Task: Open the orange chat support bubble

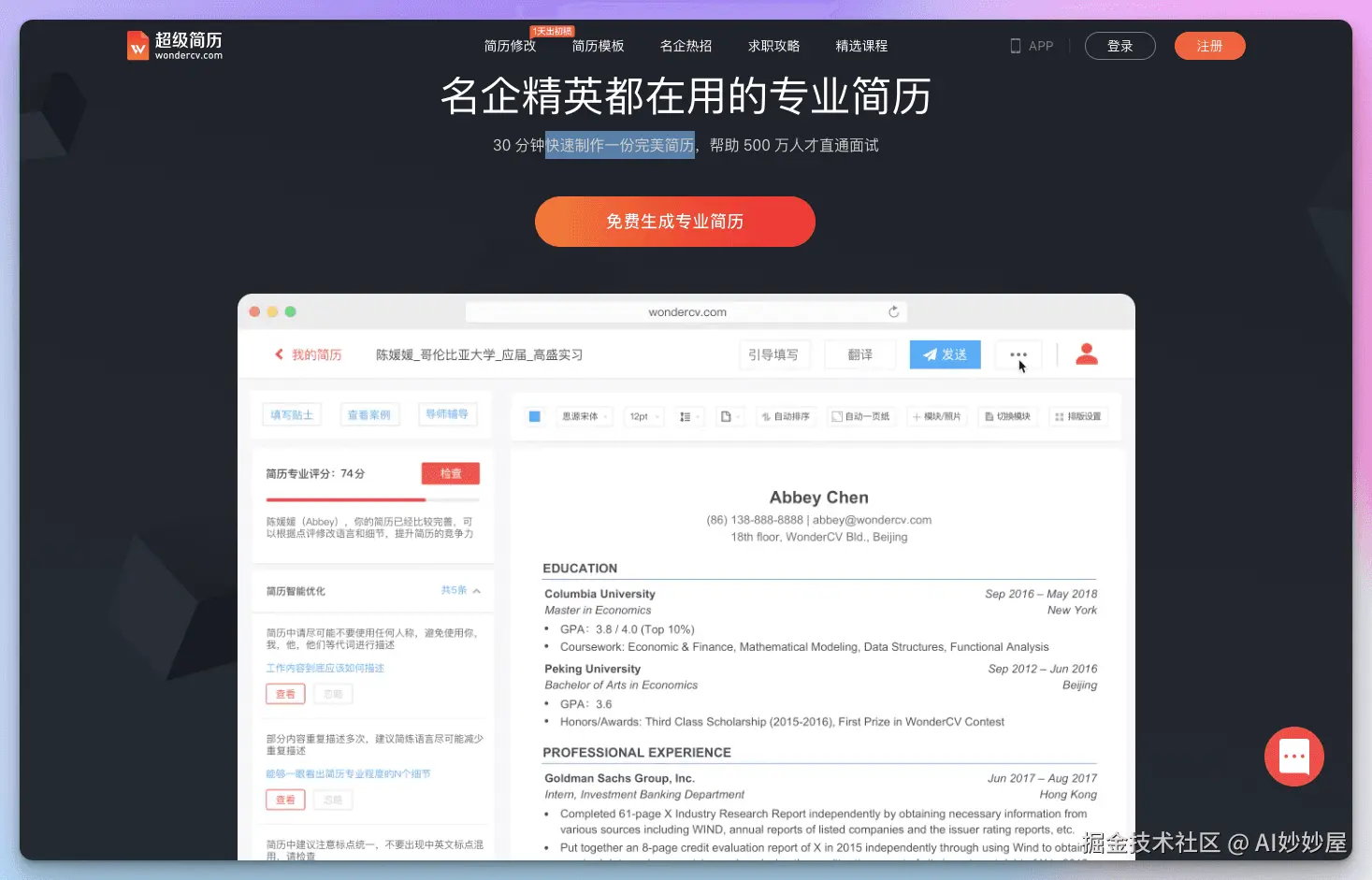Action: [x=1293, y=756]
